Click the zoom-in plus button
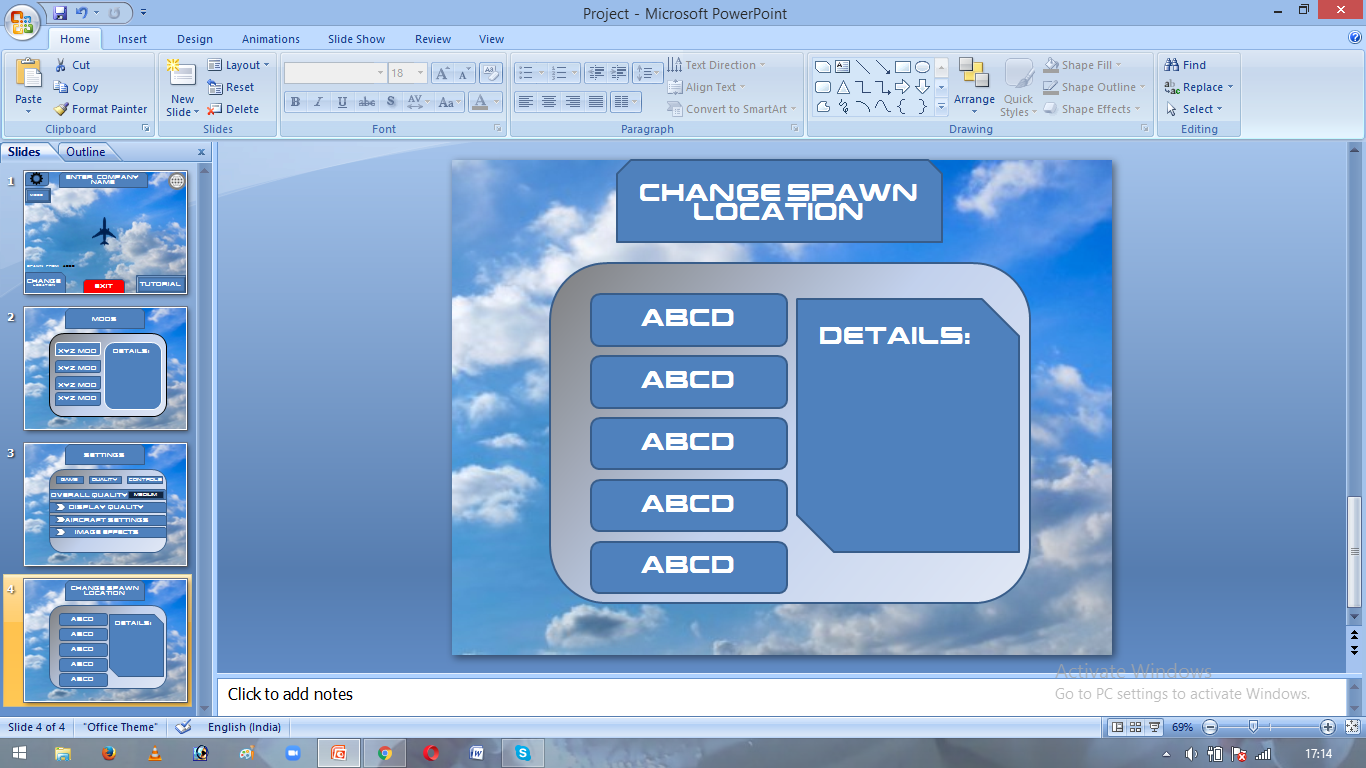This screenshot has width=1366, height=768. (x=1328, y=727)
